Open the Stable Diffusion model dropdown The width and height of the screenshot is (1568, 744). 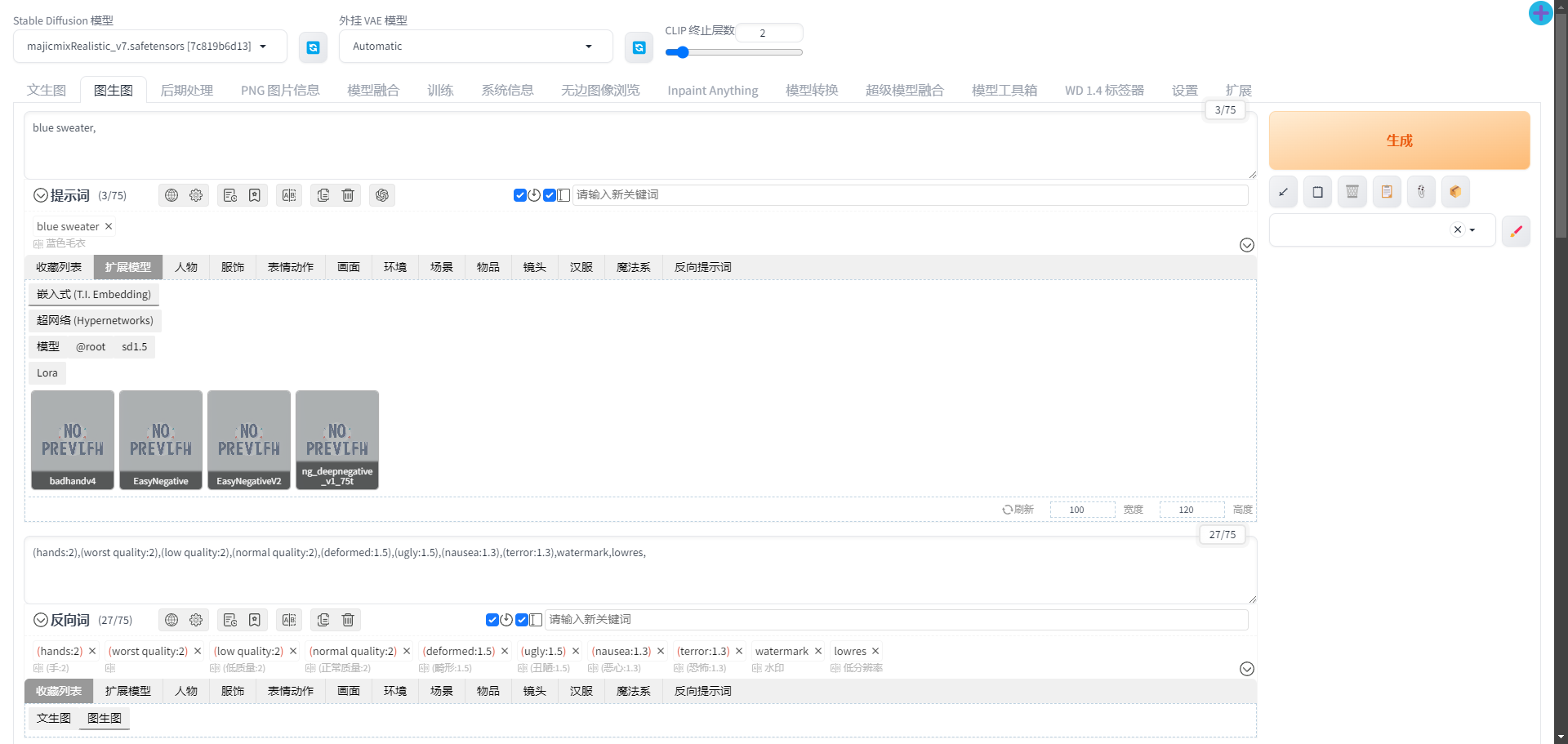tap(149, 47)
